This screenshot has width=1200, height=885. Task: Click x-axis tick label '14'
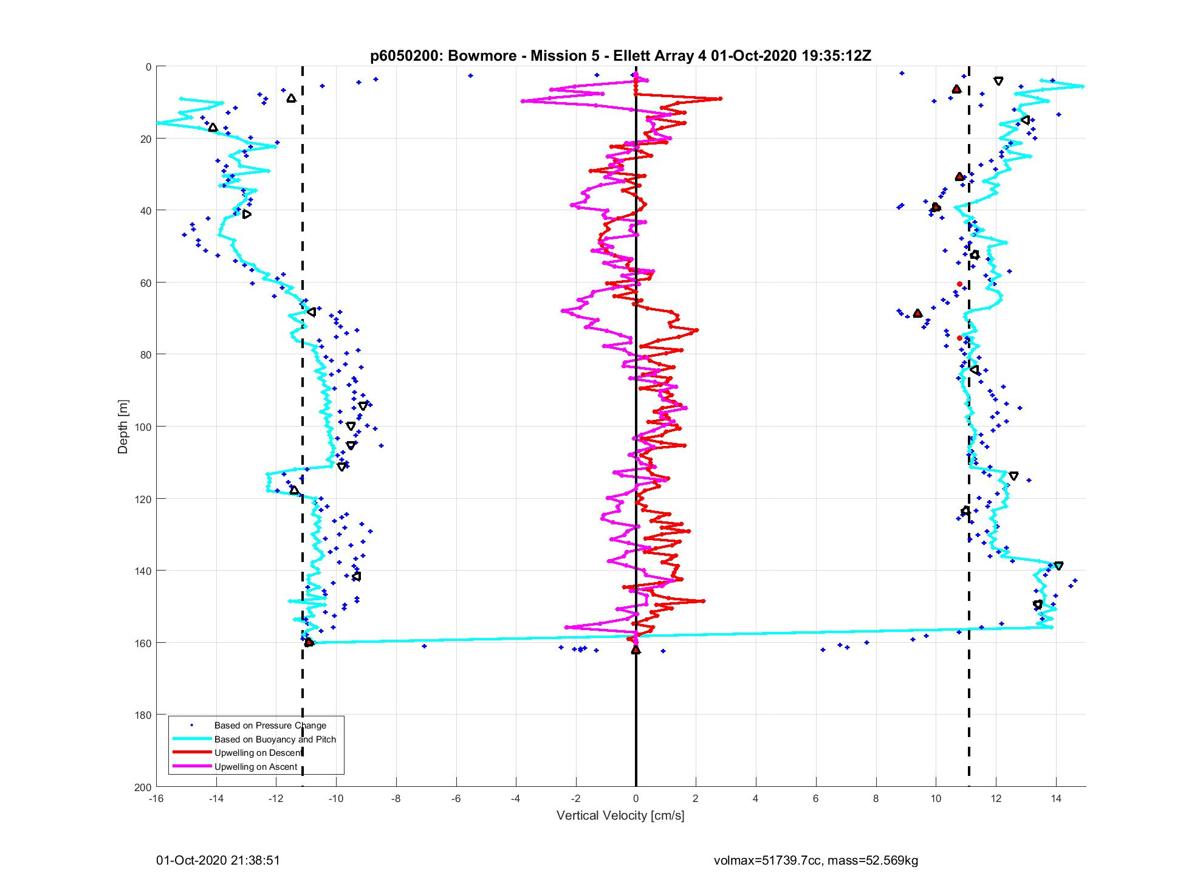pyautogui.click(x=1056, y=800)
